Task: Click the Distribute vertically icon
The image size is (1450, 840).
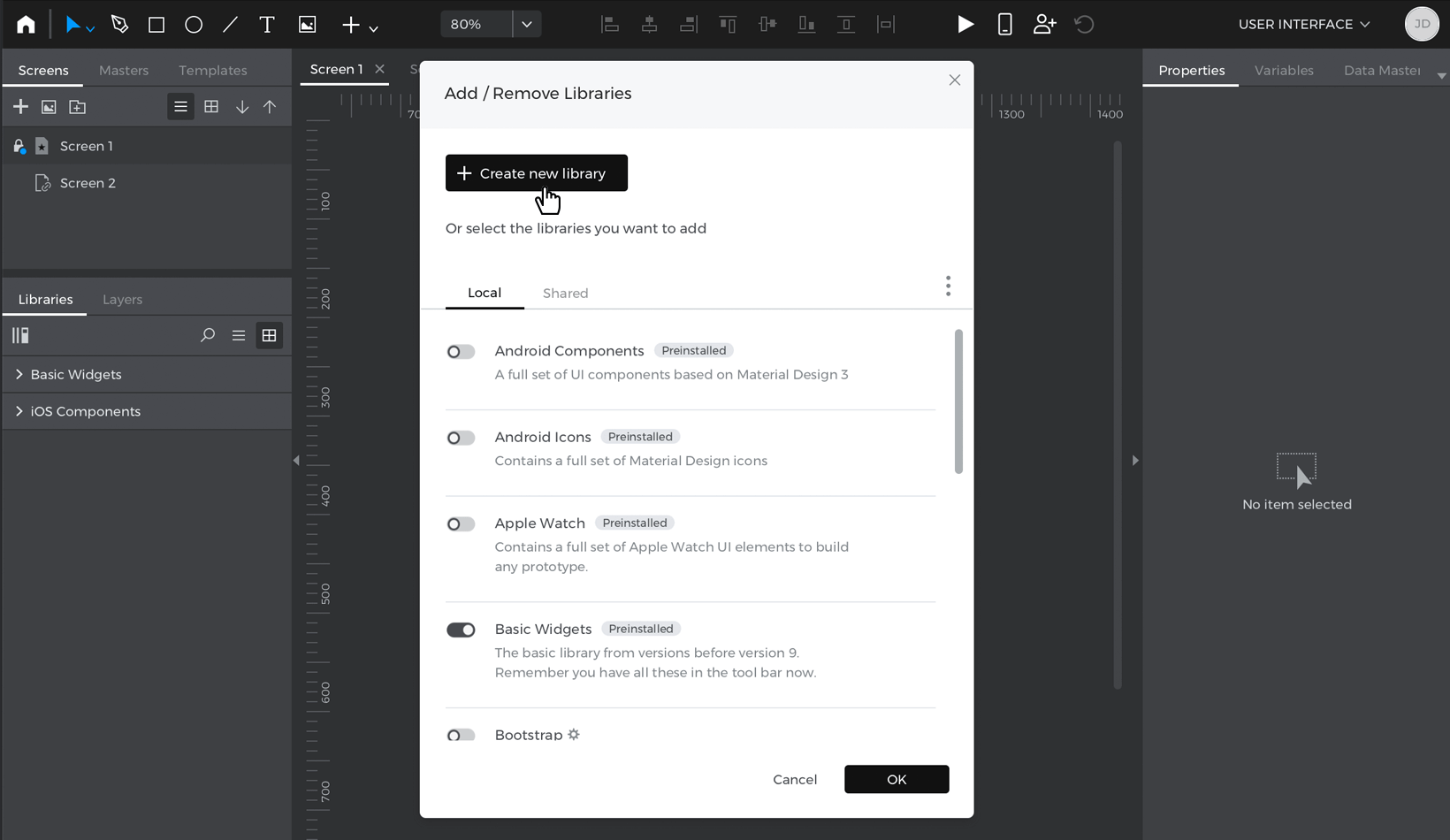Action: [x=846, y=25]
